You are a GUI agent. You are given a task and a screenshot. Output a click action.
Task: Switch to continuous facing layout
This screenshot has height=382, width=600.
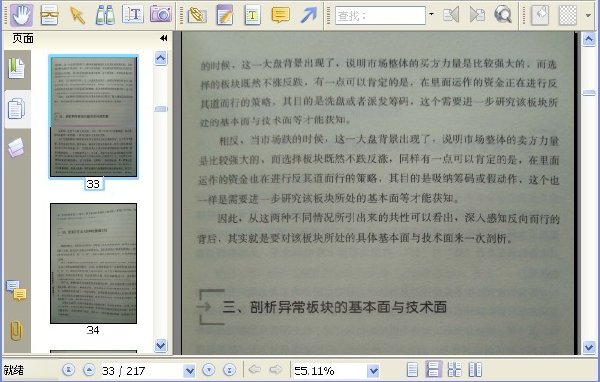(454, 370)
